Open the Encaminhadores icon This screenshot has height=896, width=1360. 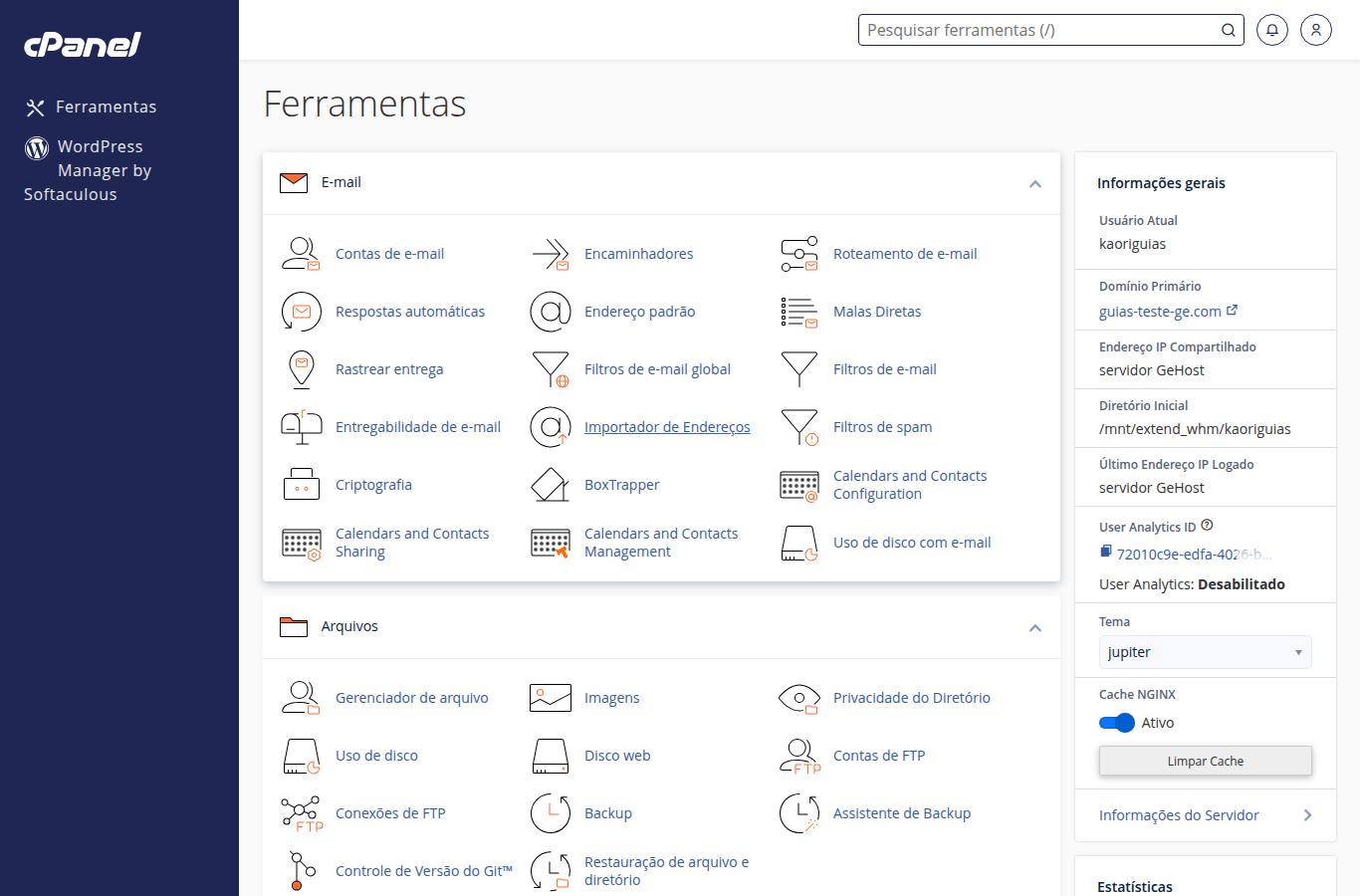coord(551,254)
